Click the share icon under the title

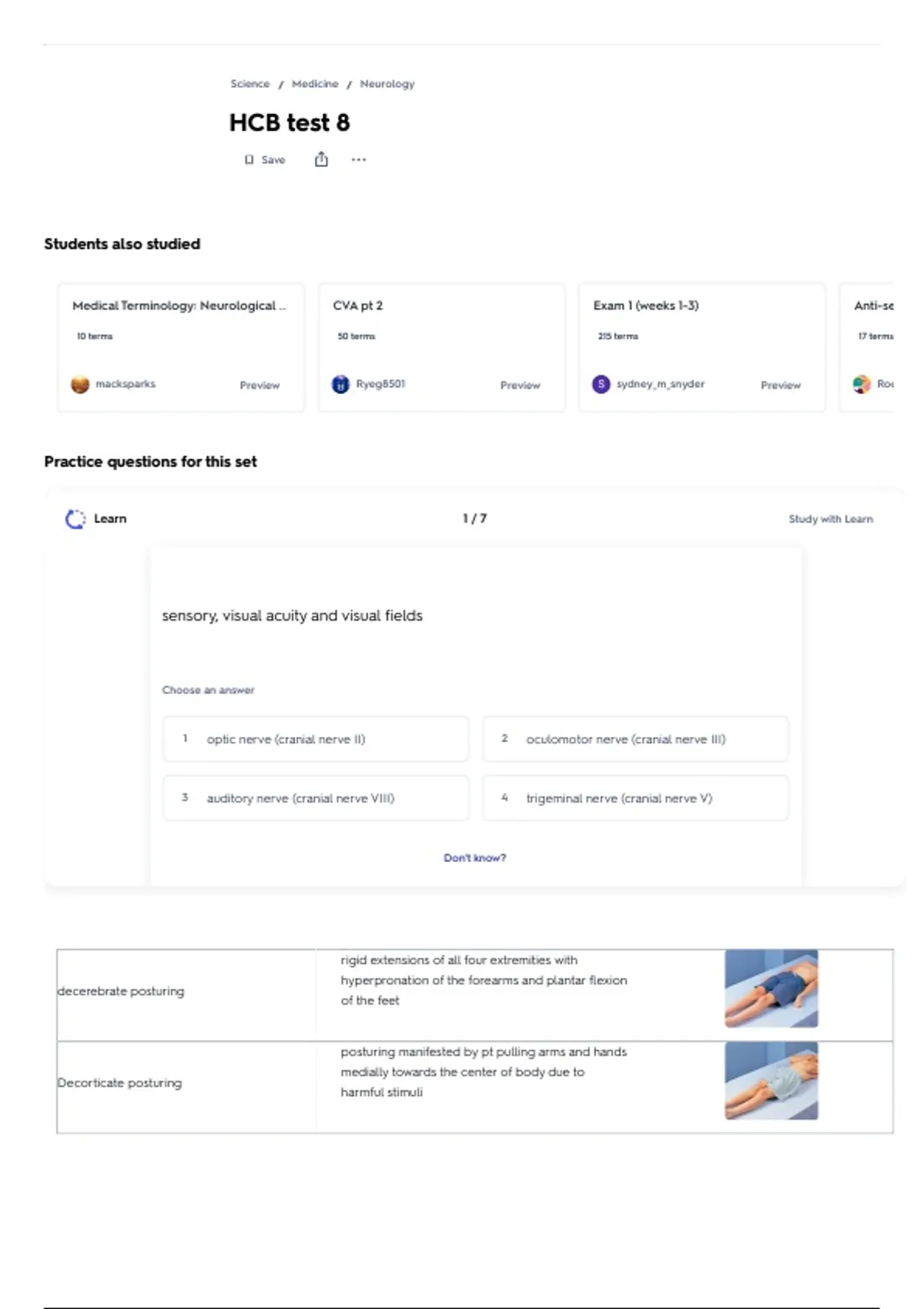[321, 159]
